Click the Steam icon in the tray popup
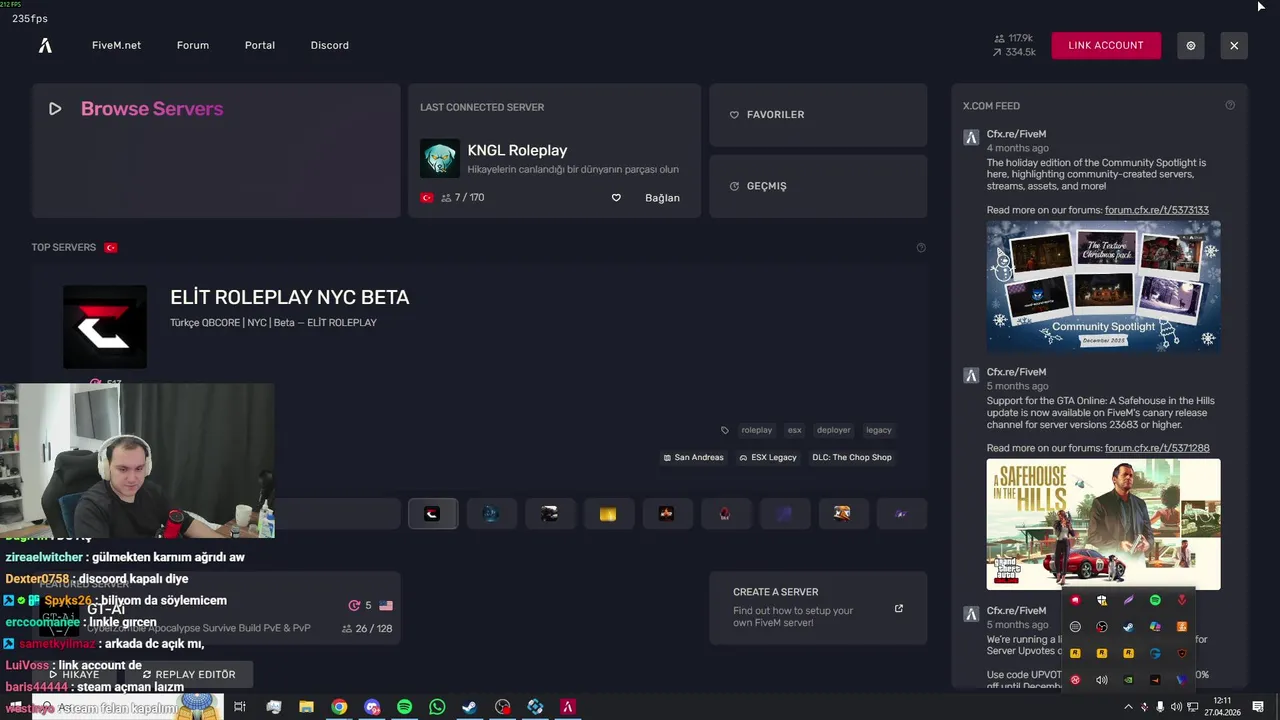The width and height of the screenshot is (1280, 720). pyautogui.click(x=1128, y=627)
